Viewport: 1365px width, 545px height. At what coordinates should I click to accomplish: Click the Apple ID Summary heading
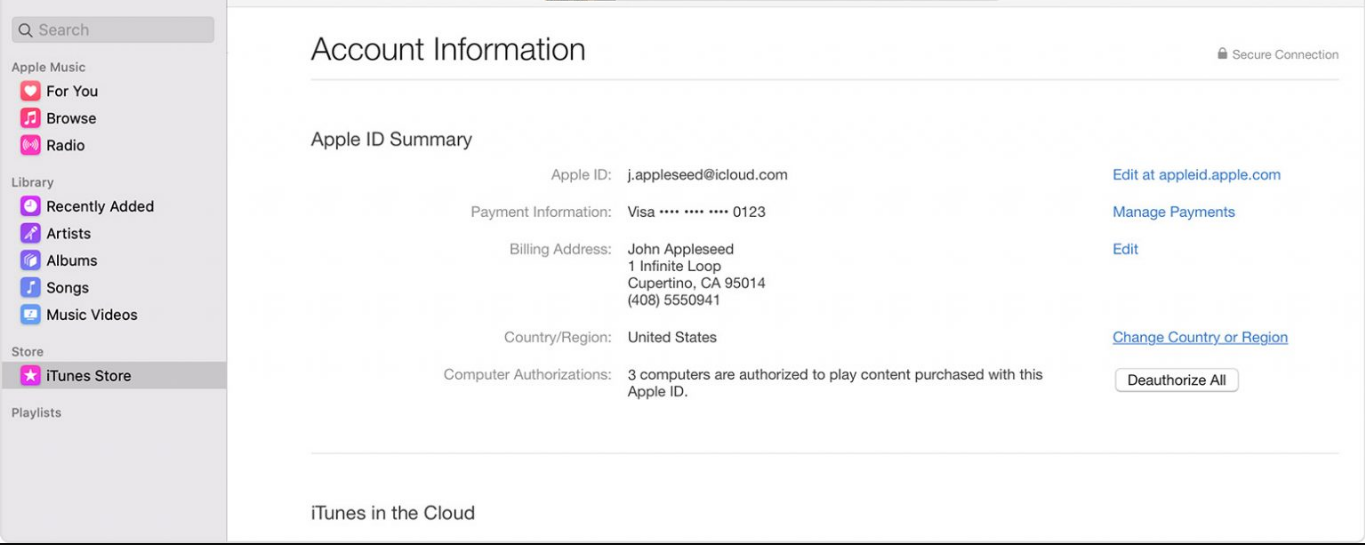click(x=391, y=140)
